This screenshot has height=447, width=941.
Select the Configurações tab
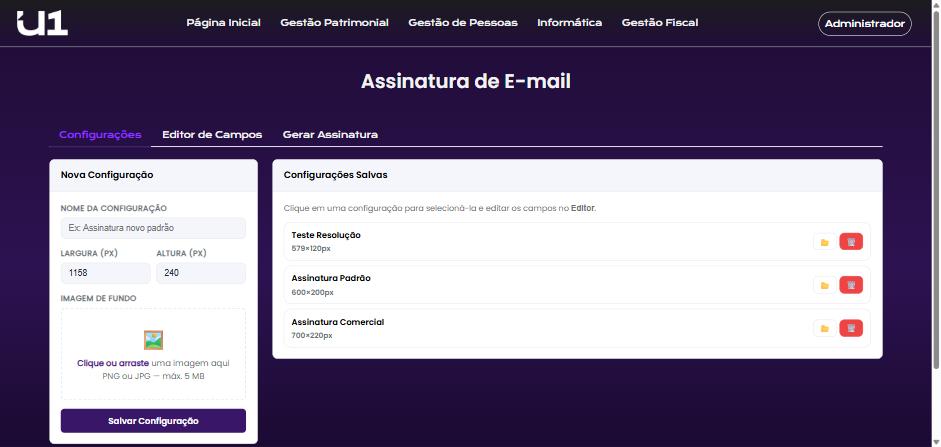point(100,134)
